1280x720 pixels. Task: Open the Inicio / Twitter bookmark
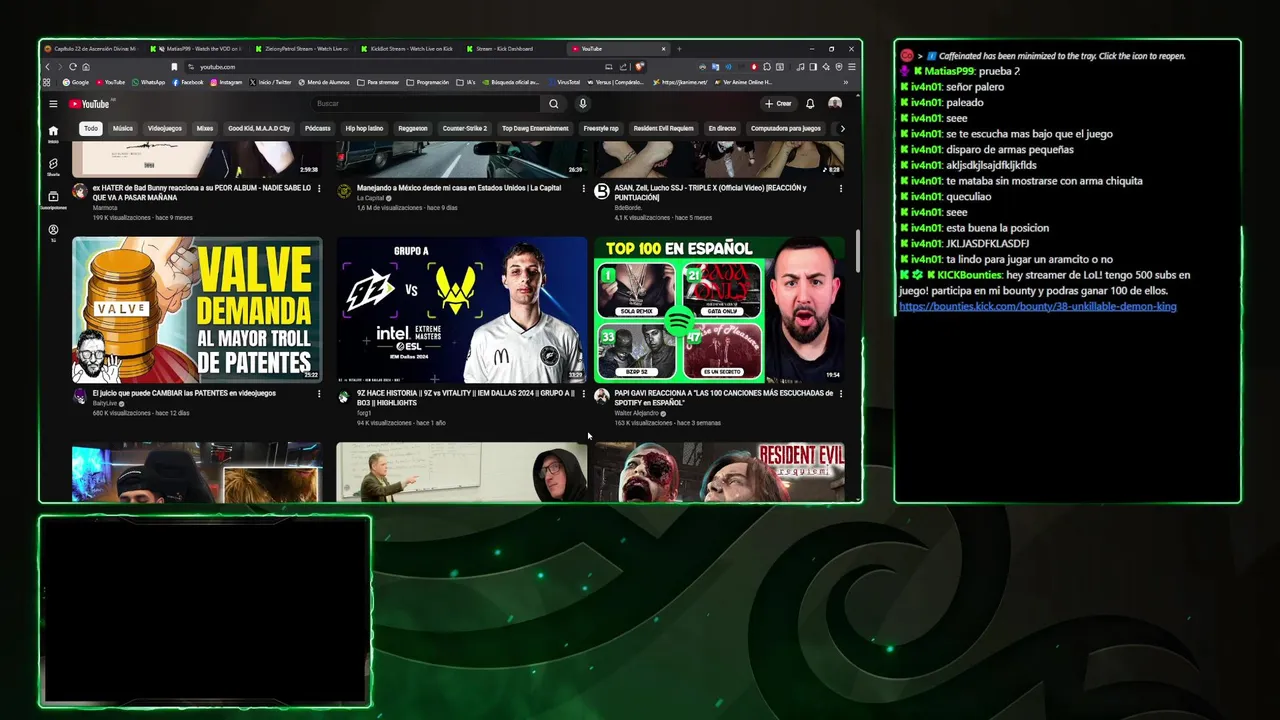tap(271, 82)
